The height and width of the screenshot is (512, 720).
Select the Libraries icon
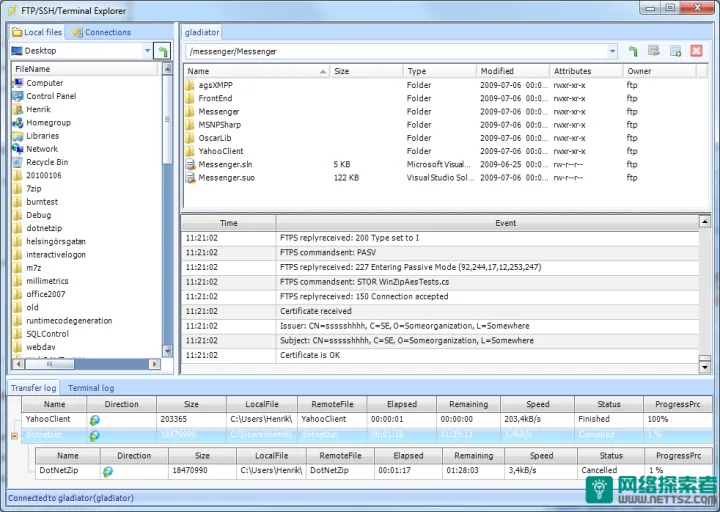17,136
